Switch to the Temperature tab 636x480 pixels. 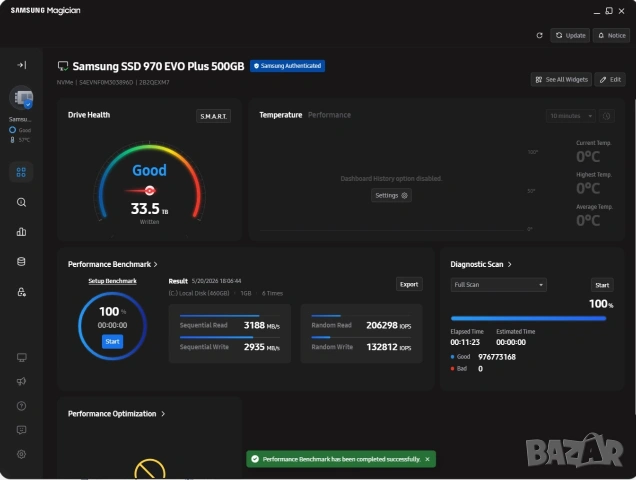pos(281,115)
